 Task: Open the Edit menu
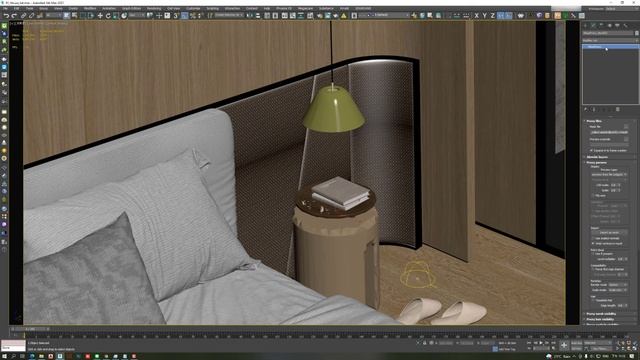coord(16,8)
